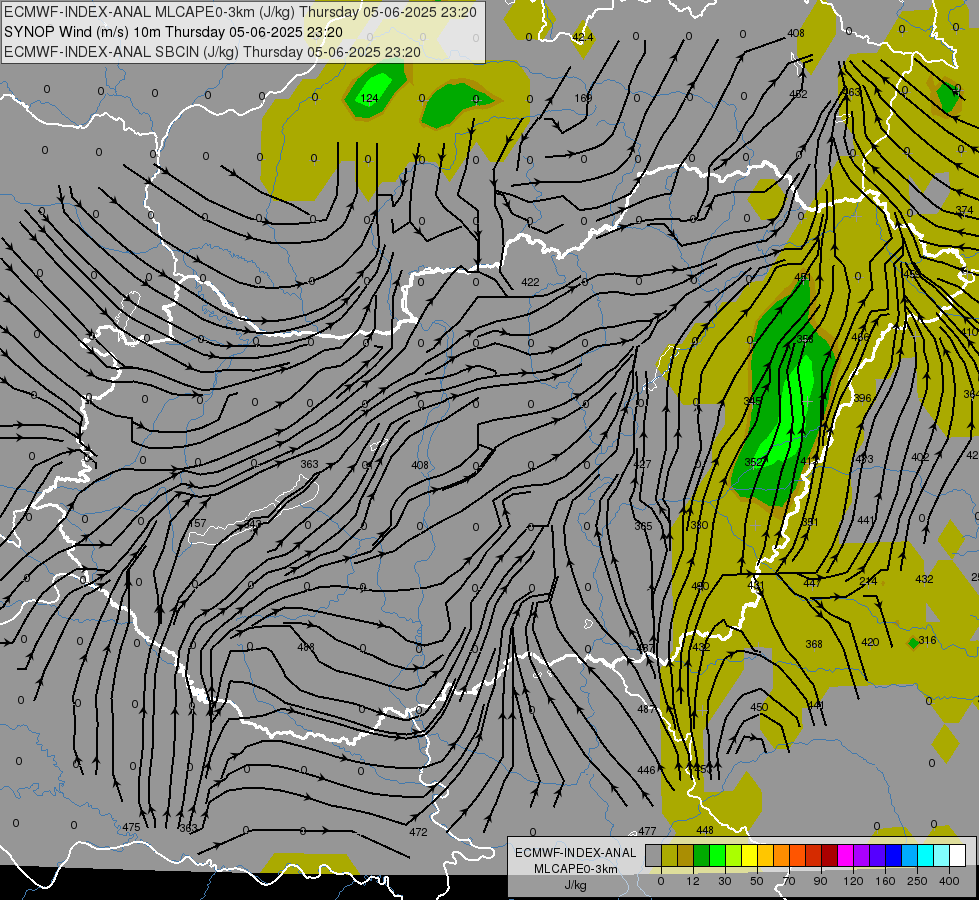979x900 pixels.
Task: Pick the cyan legend swatch
Action: coord(925,856)
